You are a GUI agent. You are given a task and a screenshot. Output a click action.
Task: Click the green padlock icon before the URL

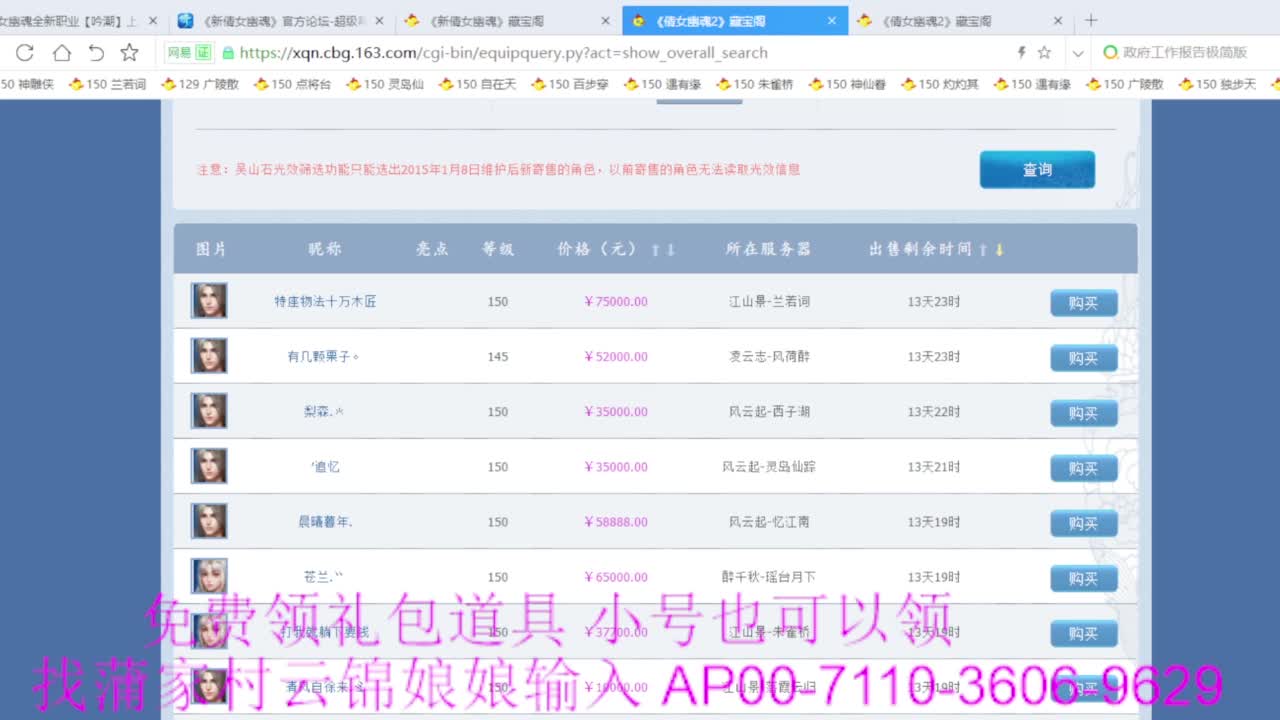(228, 53)
